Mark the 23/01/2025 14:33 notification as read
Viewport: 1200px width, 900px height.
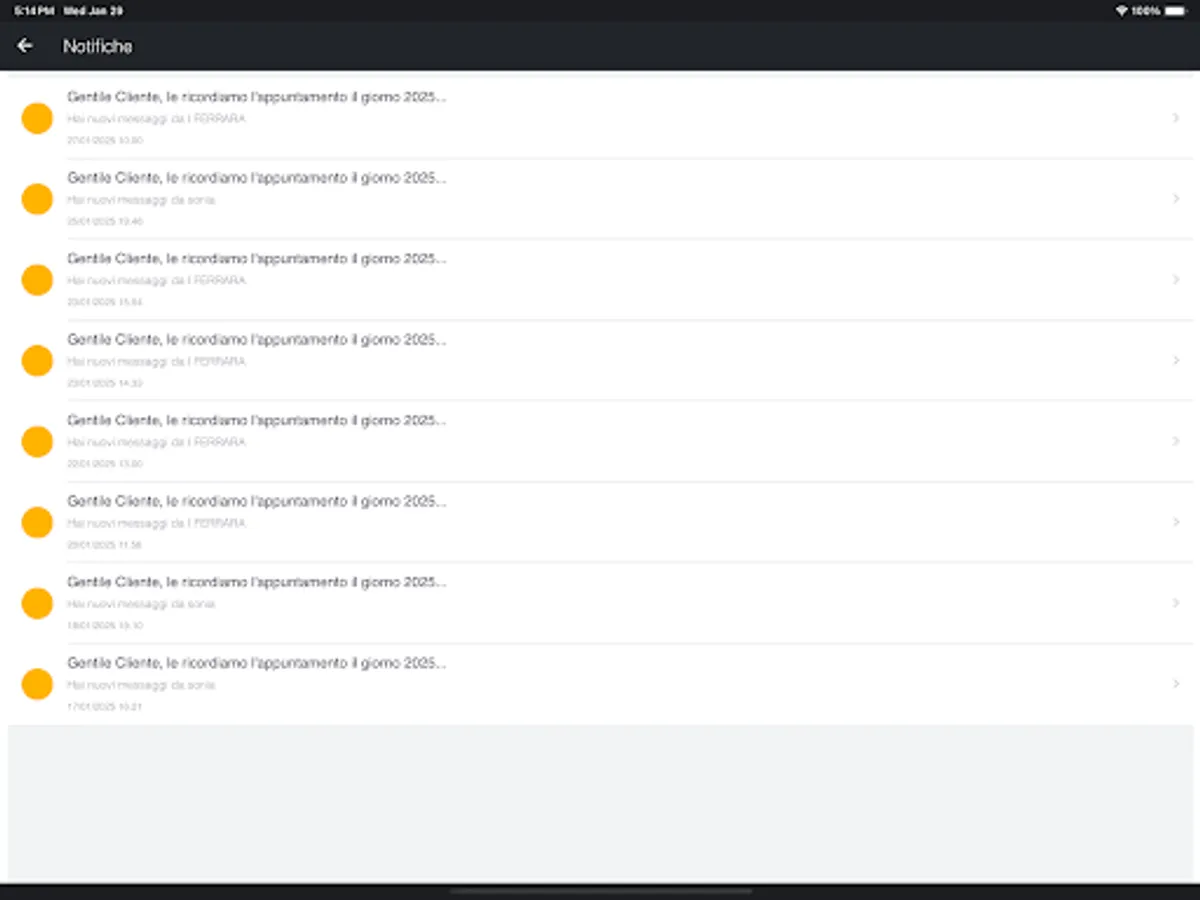point(37,360)
